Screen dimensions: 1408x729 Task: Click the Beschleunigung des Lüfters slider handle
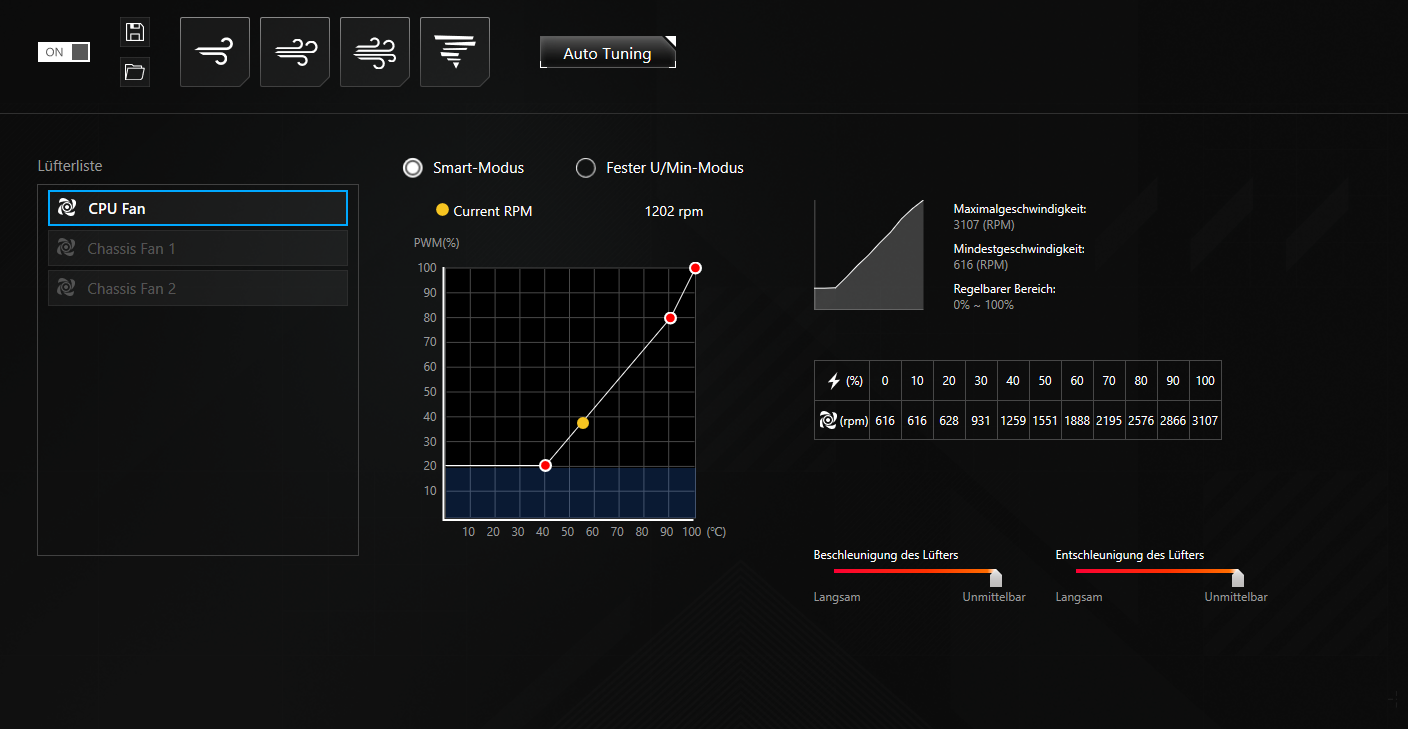[x=995, y=578]
